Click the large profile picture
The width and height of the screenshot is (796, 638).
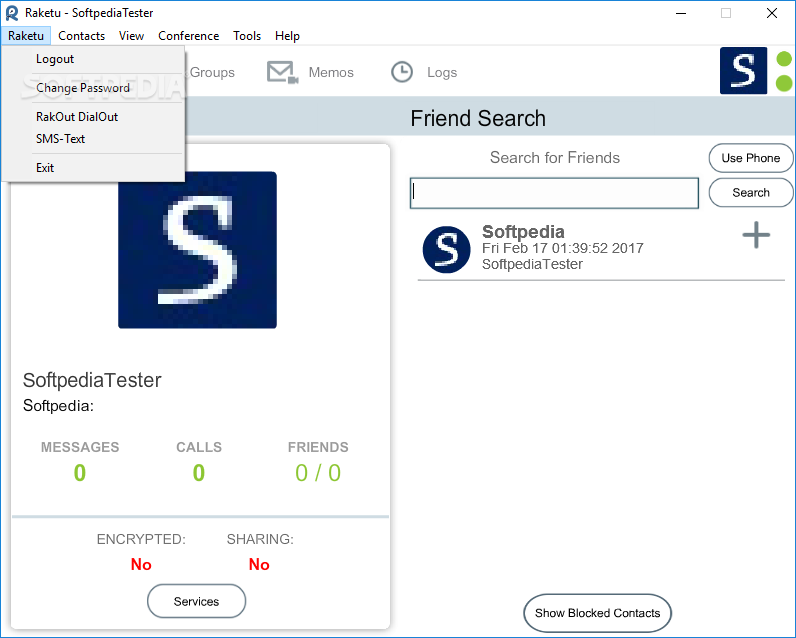(x=197, y=250)
